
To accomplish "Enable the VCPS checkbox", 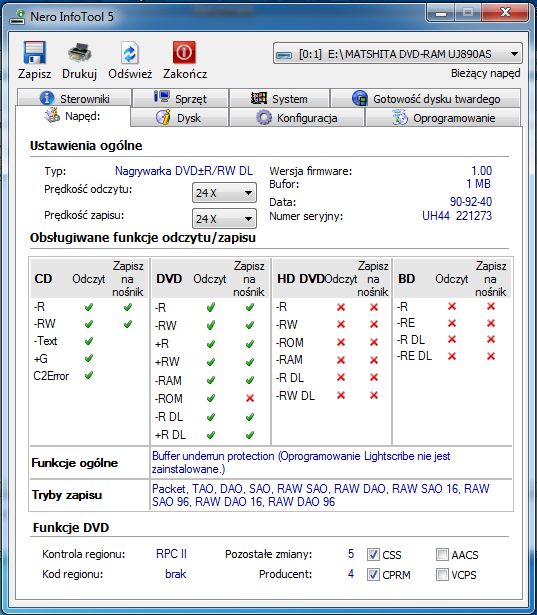I will click(x=442, y=575).
